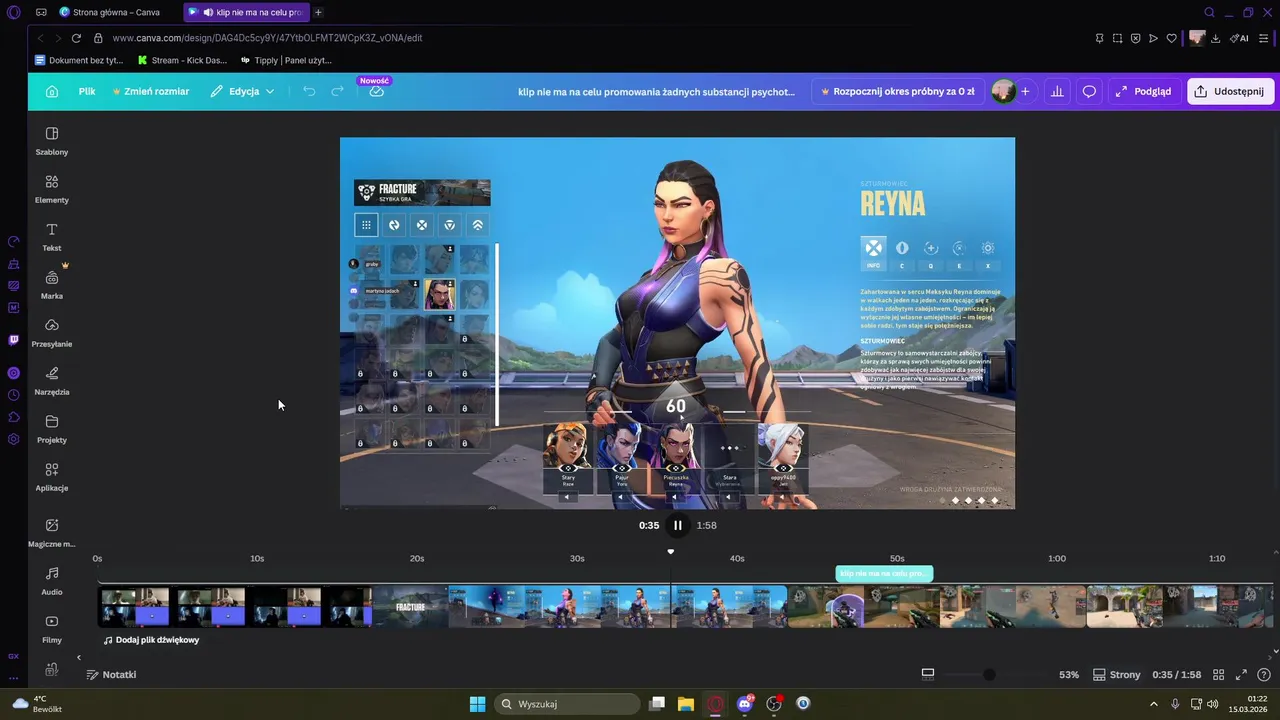Screen dimensions: 1280x720
Task: Select the FRACTURE clip thumbnail in timeline
Action: tap(410, 607)
